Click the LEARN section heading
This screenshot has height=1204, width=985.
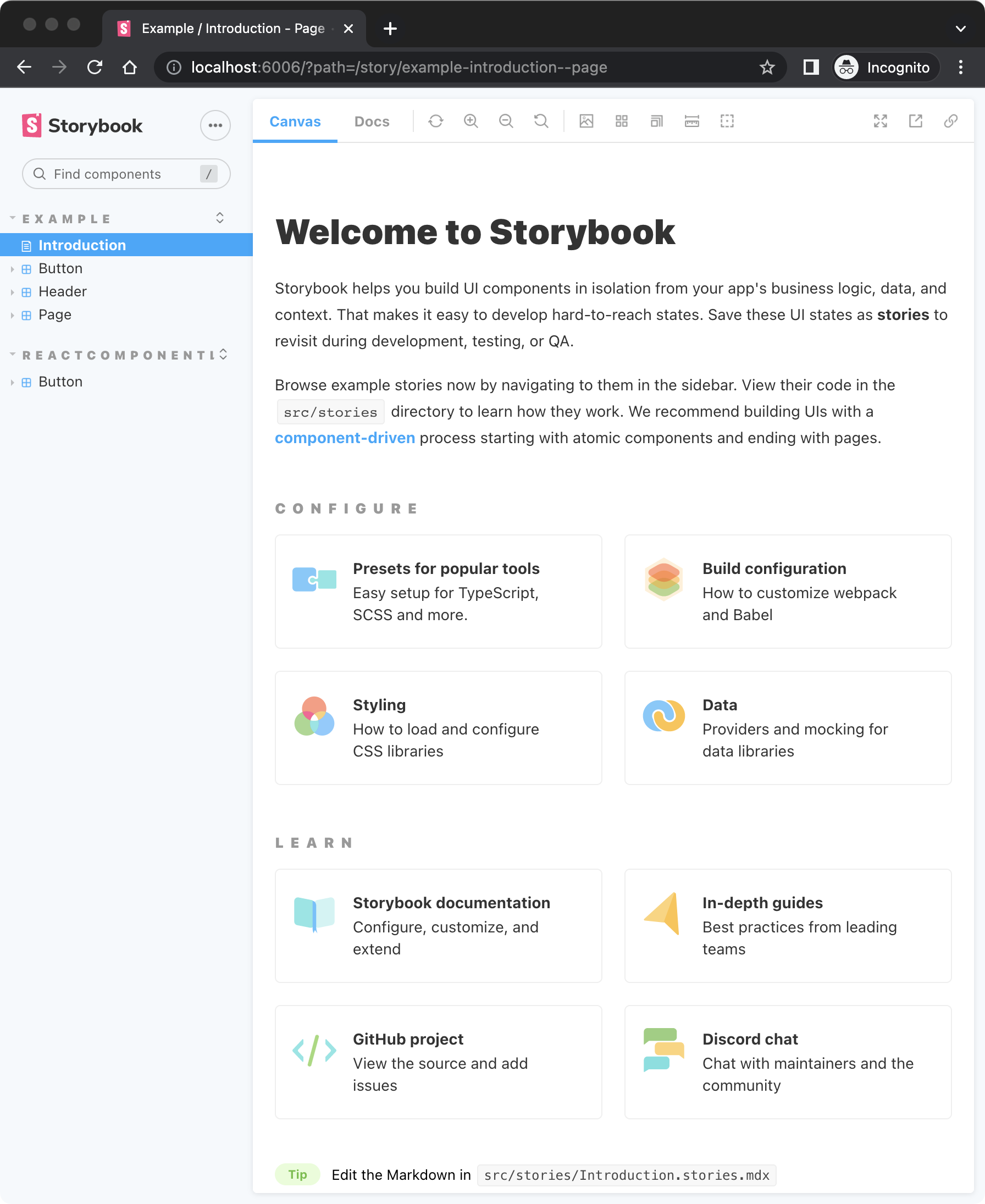(x=314, y=843)
